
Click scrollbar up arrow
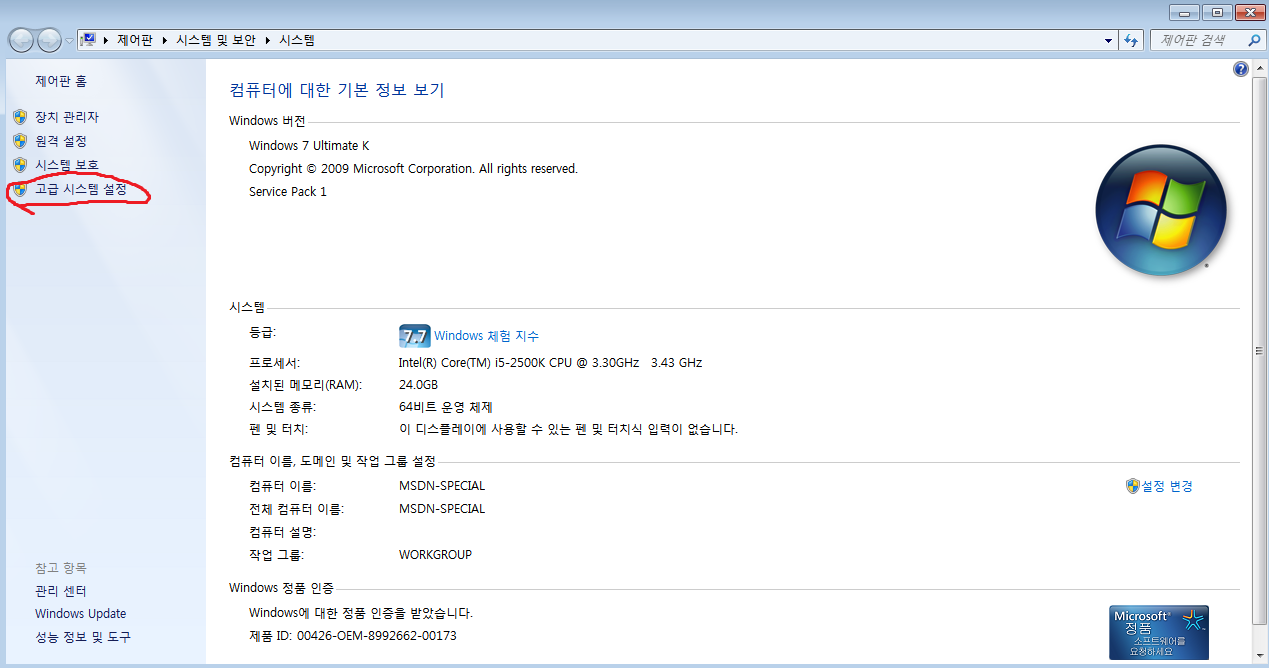point(1261,69)
